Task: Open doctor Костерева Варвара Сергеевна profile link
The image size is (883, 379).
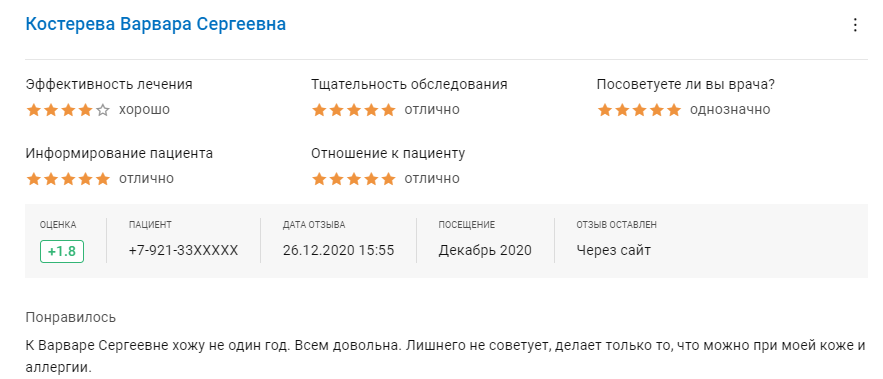Action: (156, 24)
